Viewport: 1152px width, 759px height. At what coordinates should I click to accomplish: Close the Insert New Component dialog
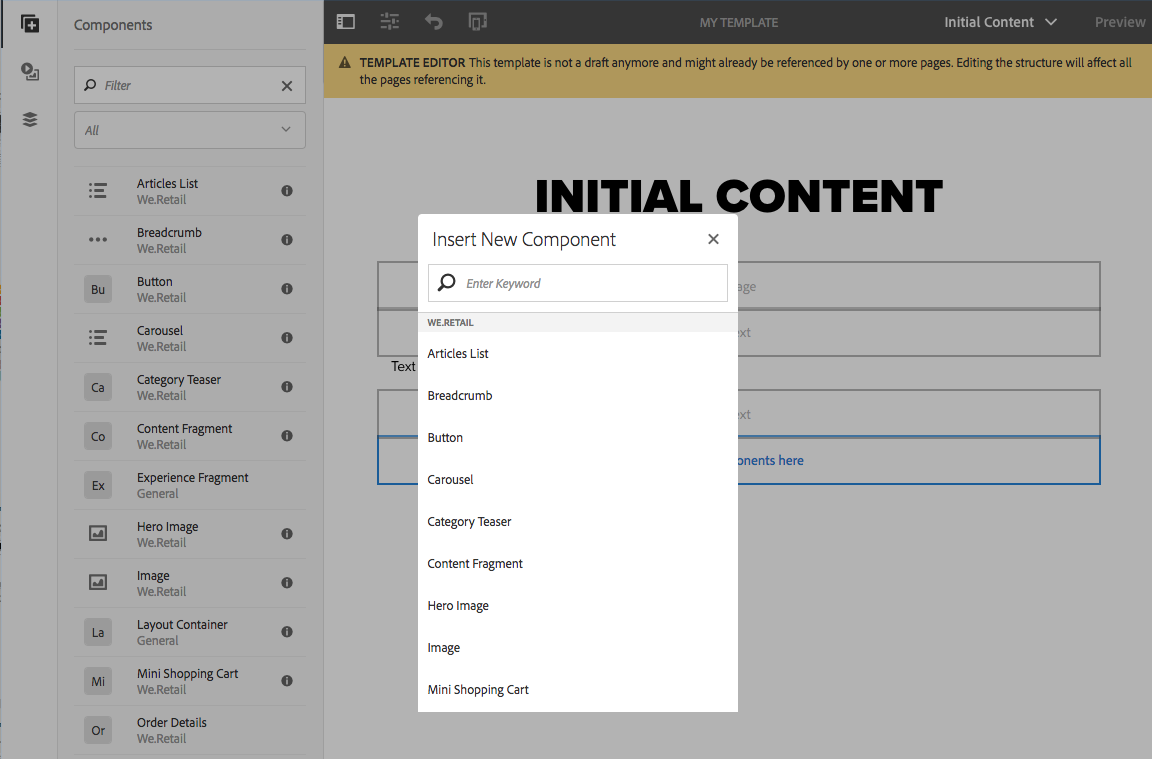[713, 239]
